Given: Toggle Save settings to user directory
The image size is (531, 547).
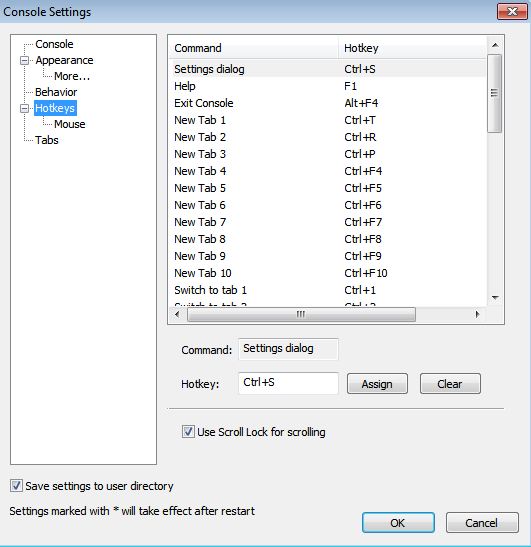Looking at the screenshot, I should 91,486.
